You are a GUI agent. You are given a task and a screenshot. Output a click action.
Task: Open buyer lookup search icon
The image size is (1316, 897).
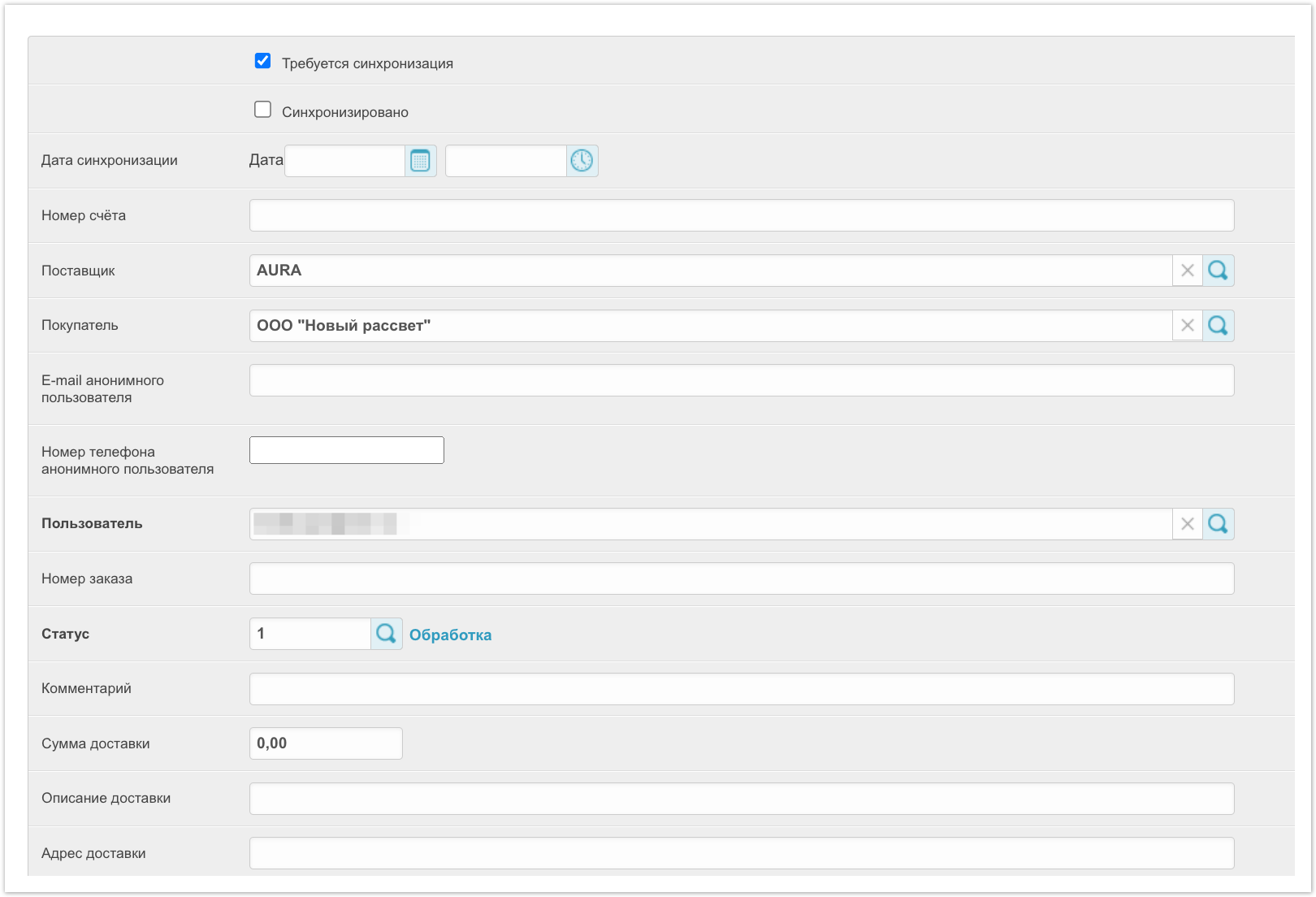[x=1218, y=326]
